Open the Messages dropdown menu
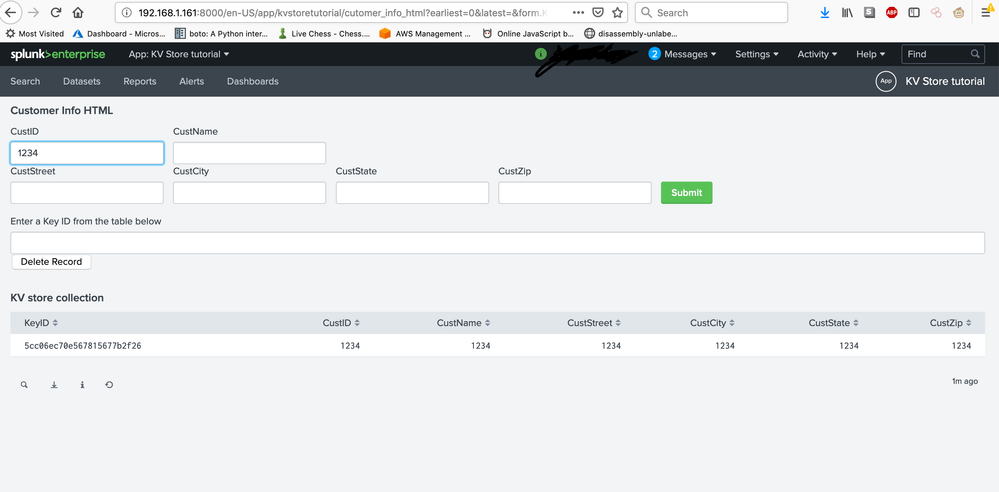999x492 pixels. (684, 54)
